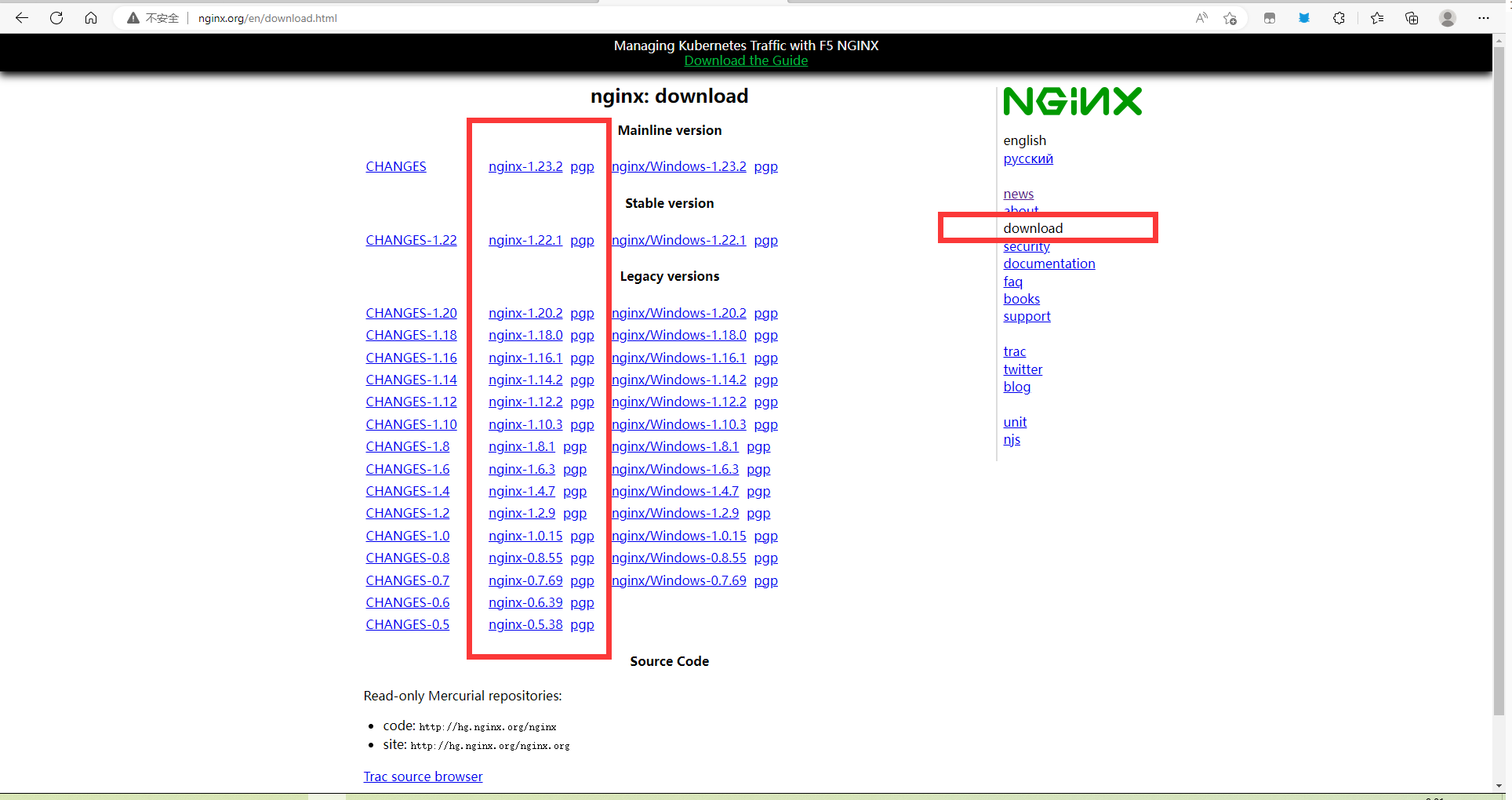The image size is (1512, 800).
Task: Open the trac sidebar link
Action: [1015, 351]
